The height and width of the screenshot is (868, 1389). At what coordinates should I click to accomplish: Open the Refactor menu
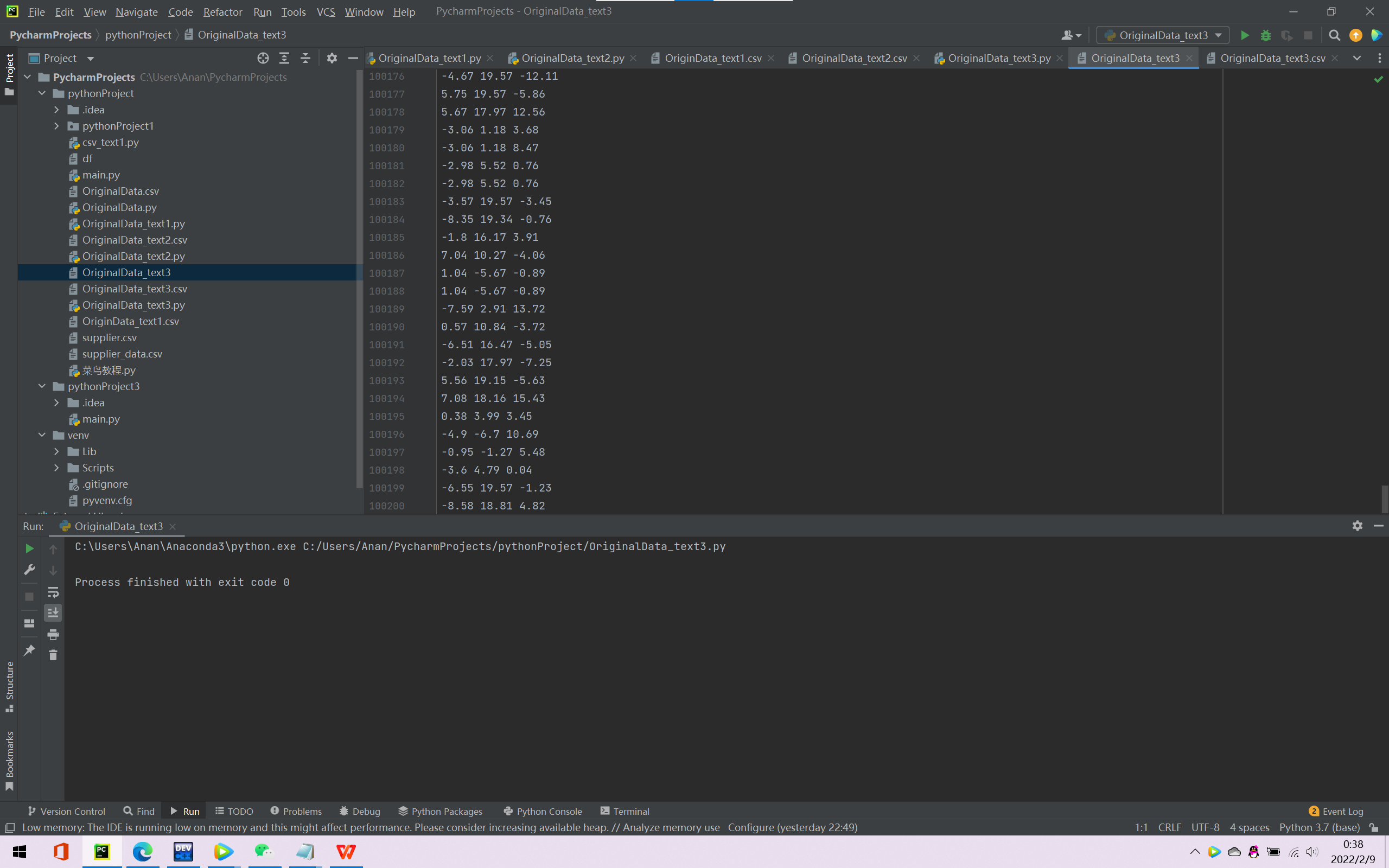tap(222, 11)
